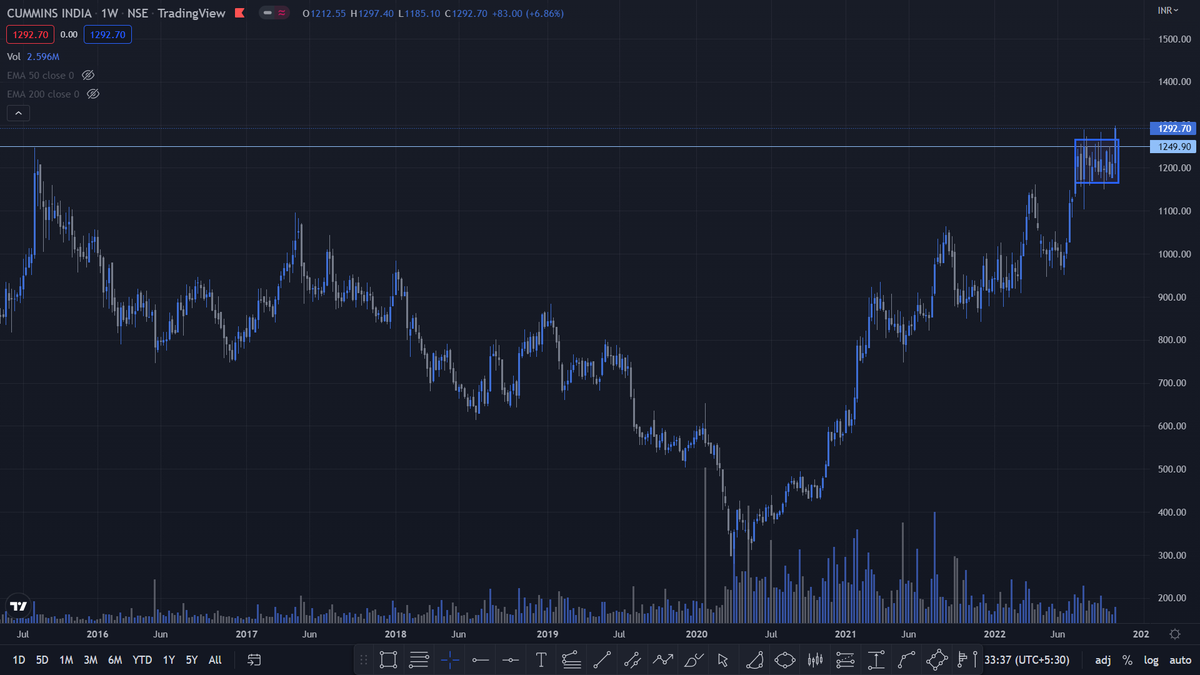Viewport: 1200px width, 675px height.
Task: Switch to 5Y time range
Action: 191,660
